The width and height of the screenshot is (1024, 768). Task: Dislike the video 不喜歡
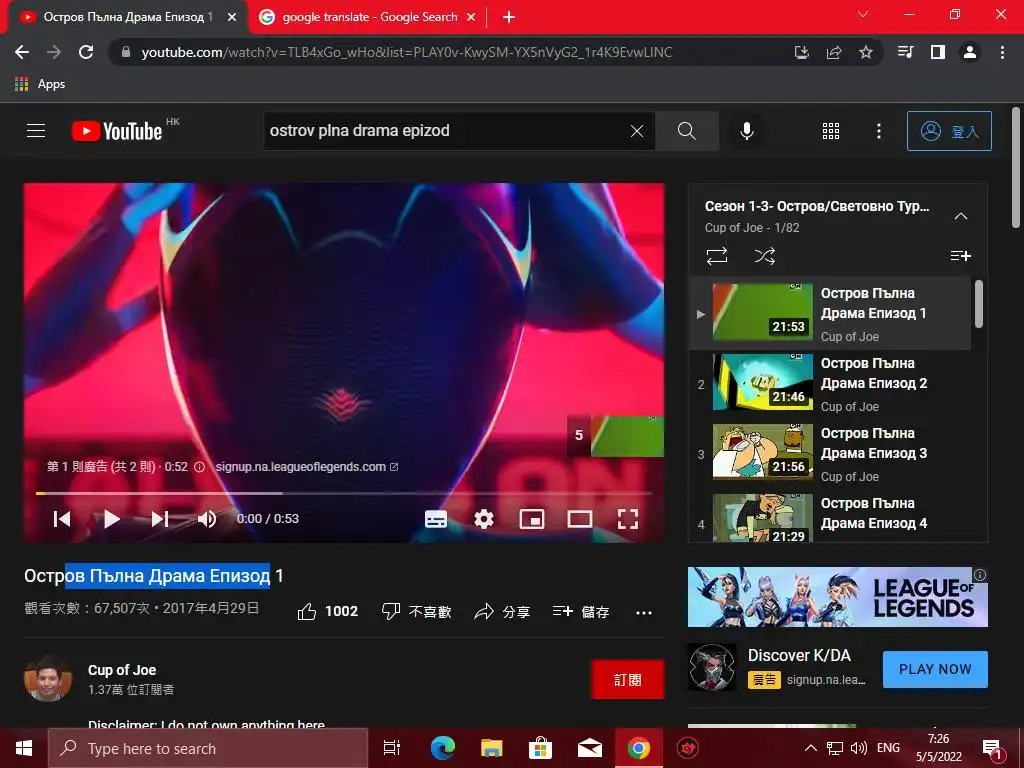(417, 612)
